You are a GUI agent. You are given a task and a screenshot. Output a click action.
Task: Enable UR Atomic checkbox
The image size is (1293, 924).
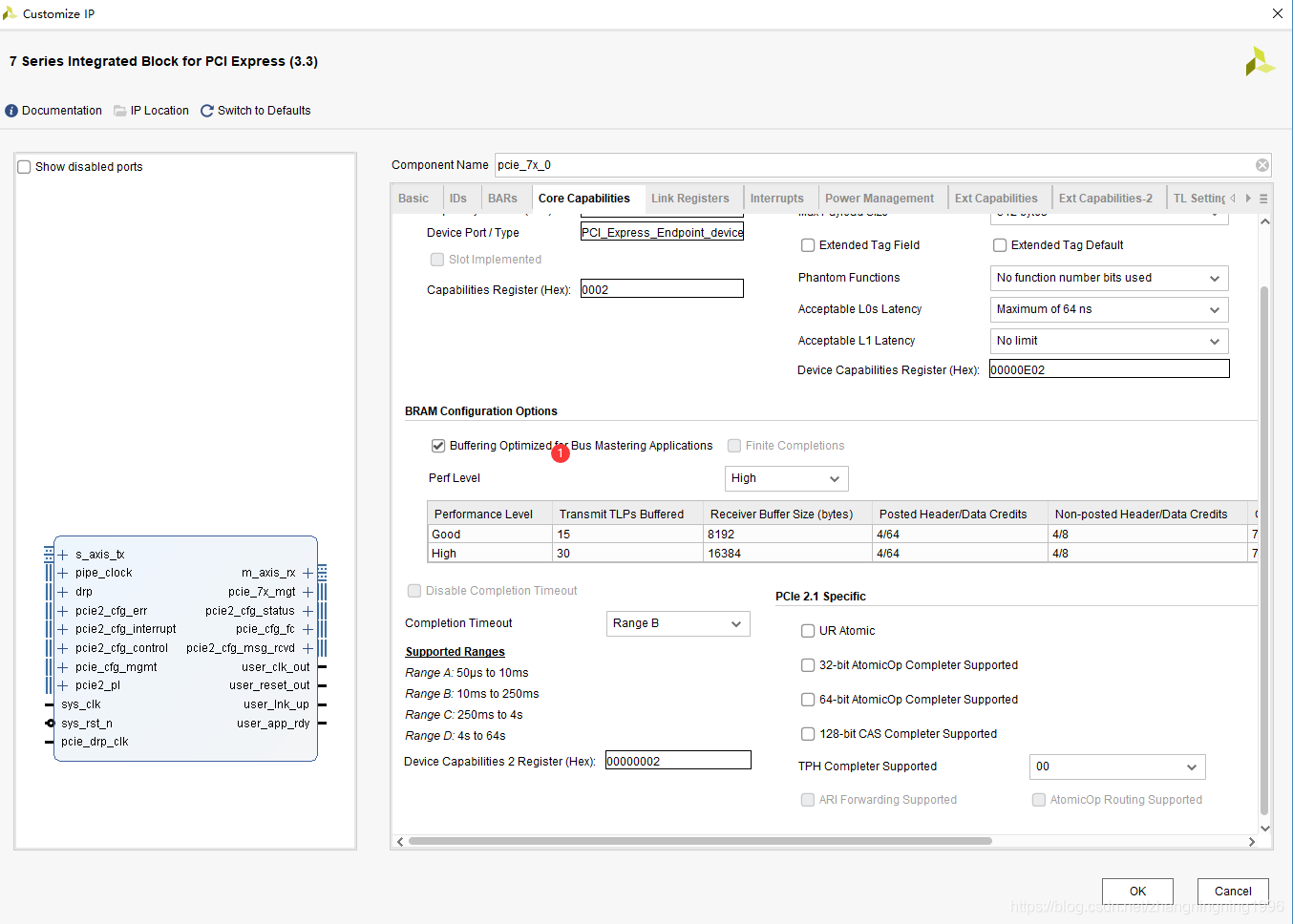coord(808,631)
